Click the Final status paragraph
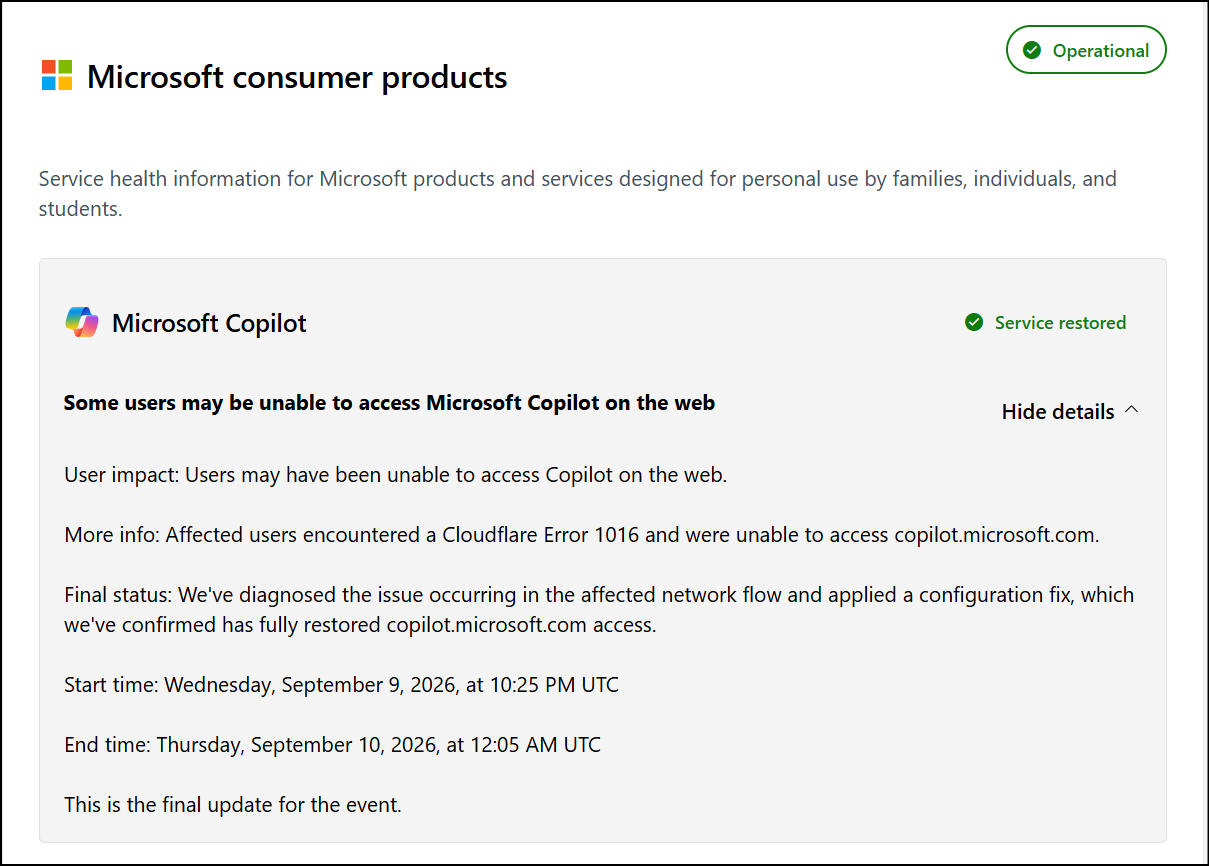Screen dimensions: 1209x866 pos(599,610)
